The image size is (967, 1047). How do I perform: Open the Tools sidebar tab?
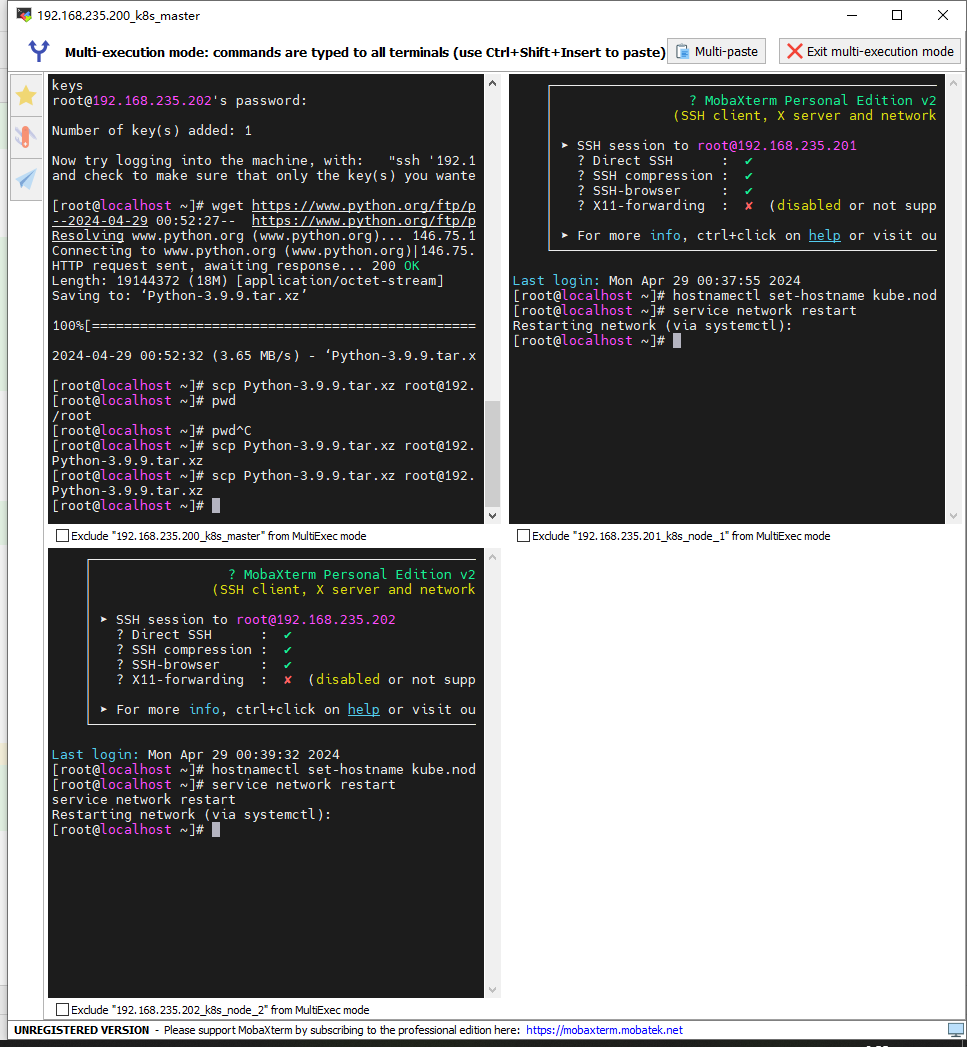pyautogui.click(x=26, y=137)
